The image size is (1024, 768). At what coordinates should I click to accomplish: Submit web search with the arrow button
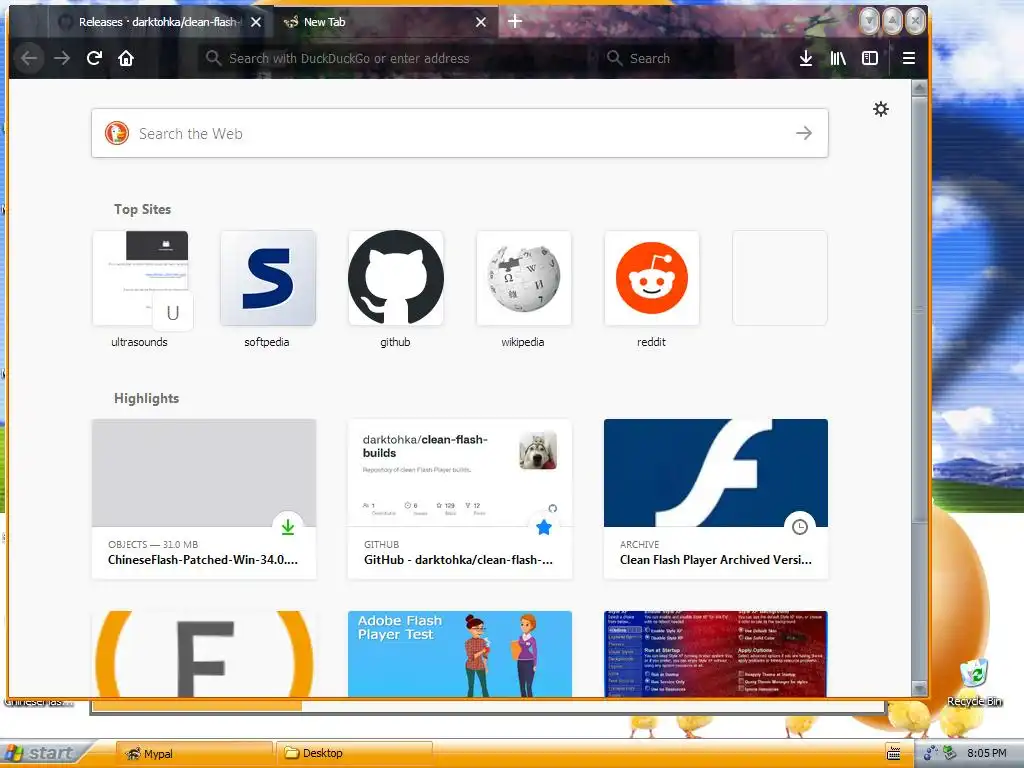[x=804, y=133]
